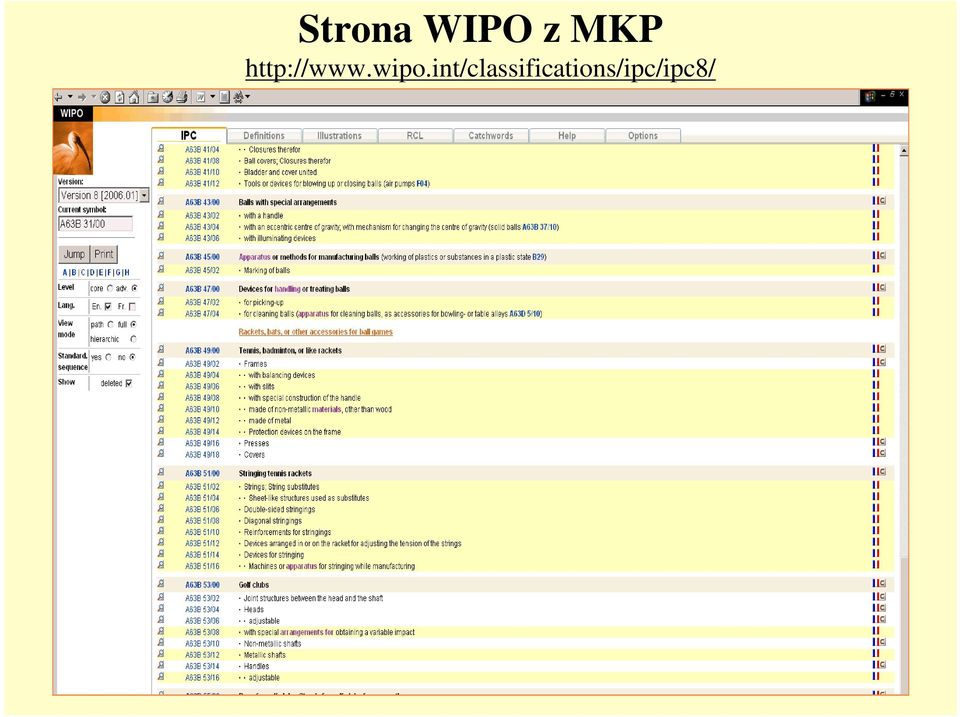
Task: Jump to section A letter link
Action: (x=65, y=272)
